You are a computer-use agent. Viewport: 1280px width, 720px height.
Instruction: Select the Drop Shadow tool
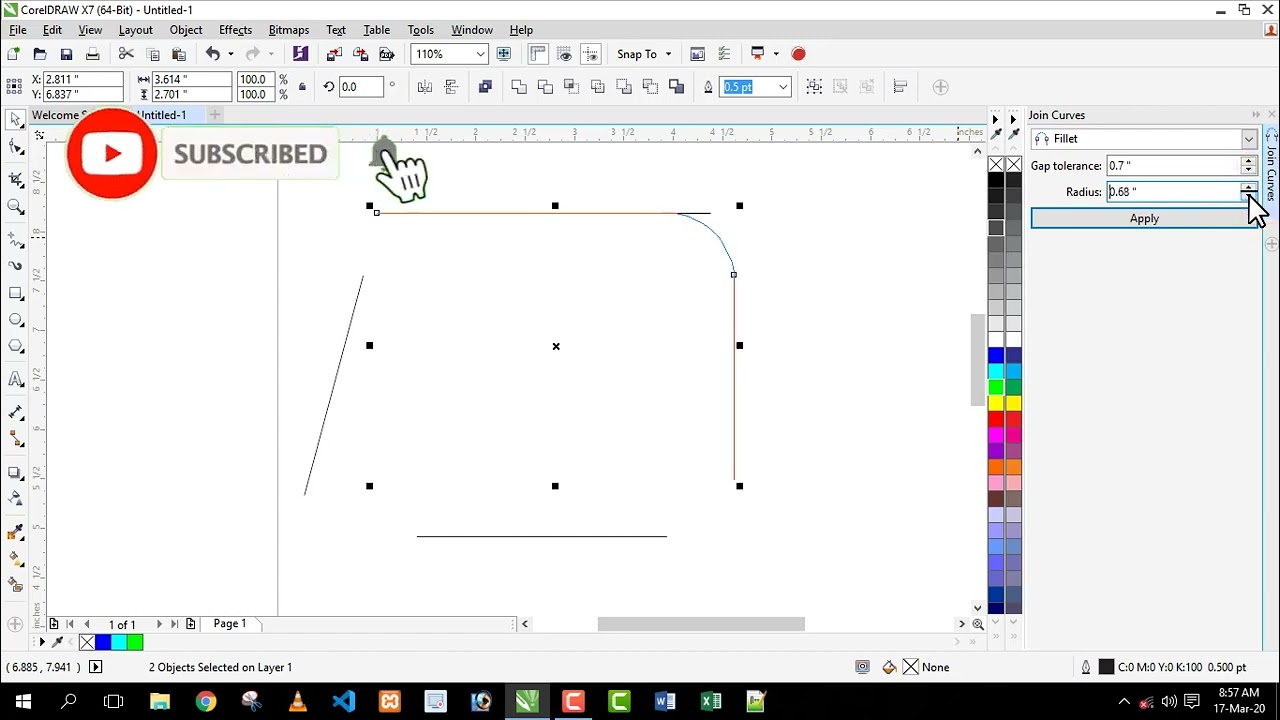[16, 472]
